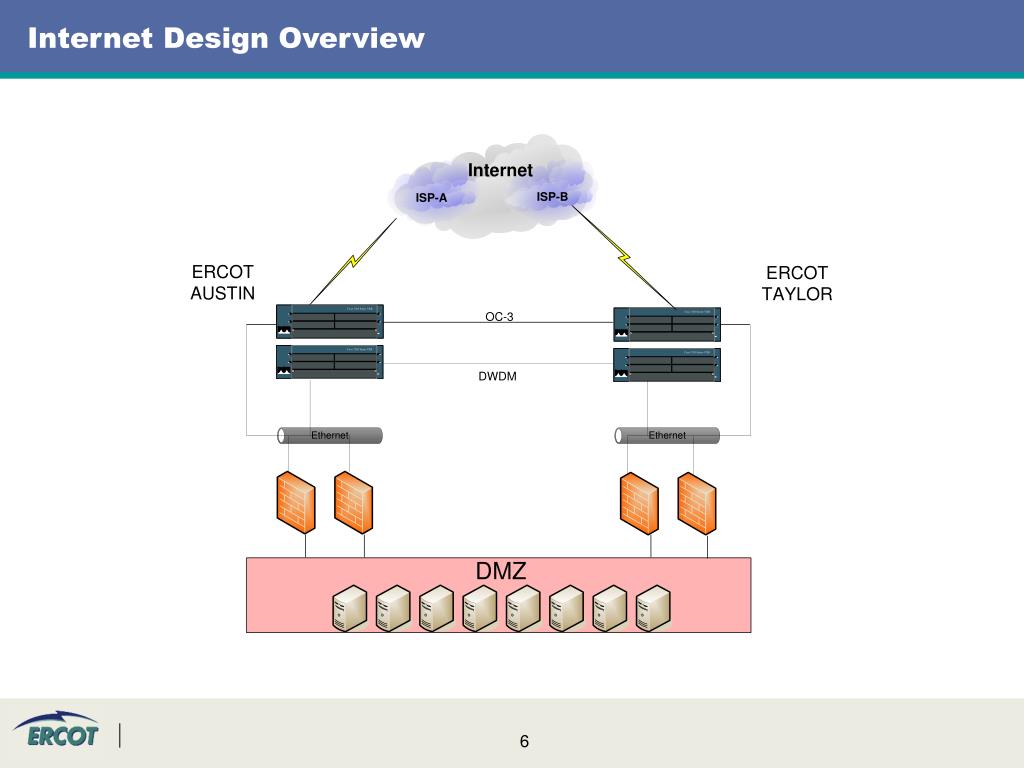Click the slide page number 6
The image size is (1024, 768).
(524, 741)
